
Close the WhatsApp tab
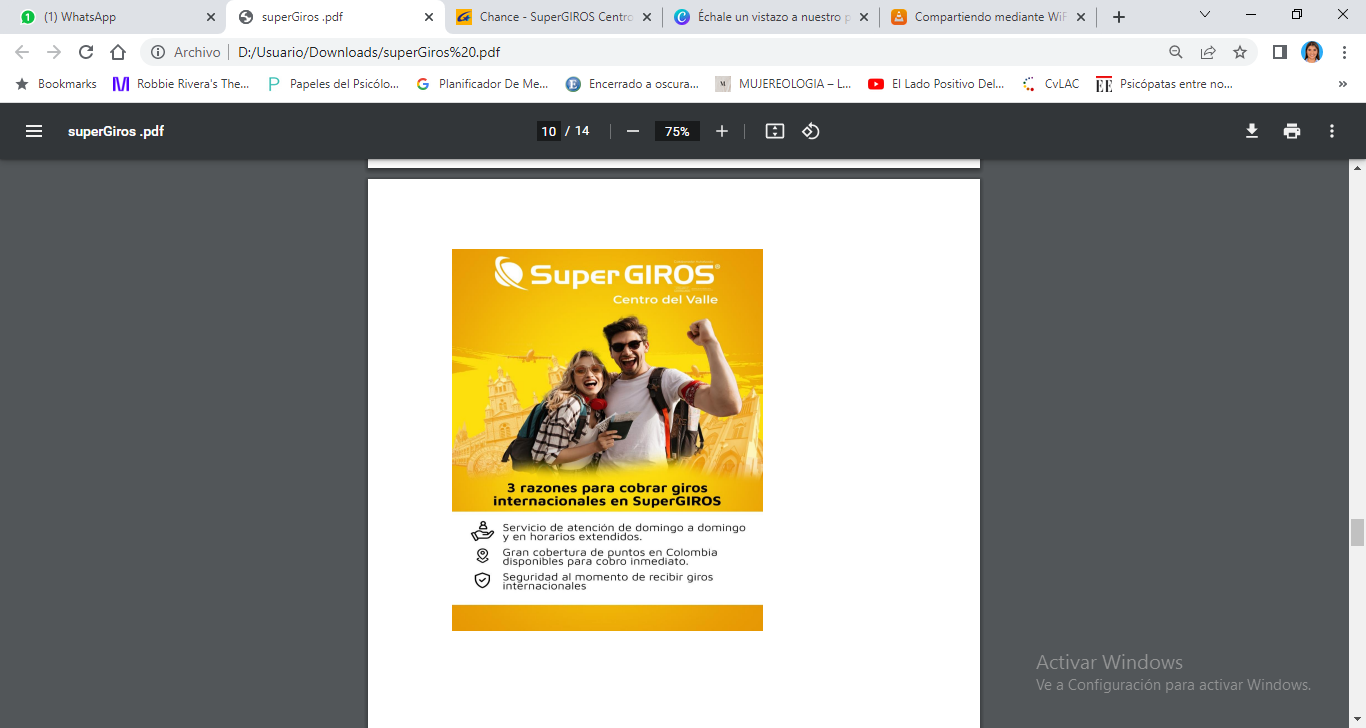click(211, 17)
